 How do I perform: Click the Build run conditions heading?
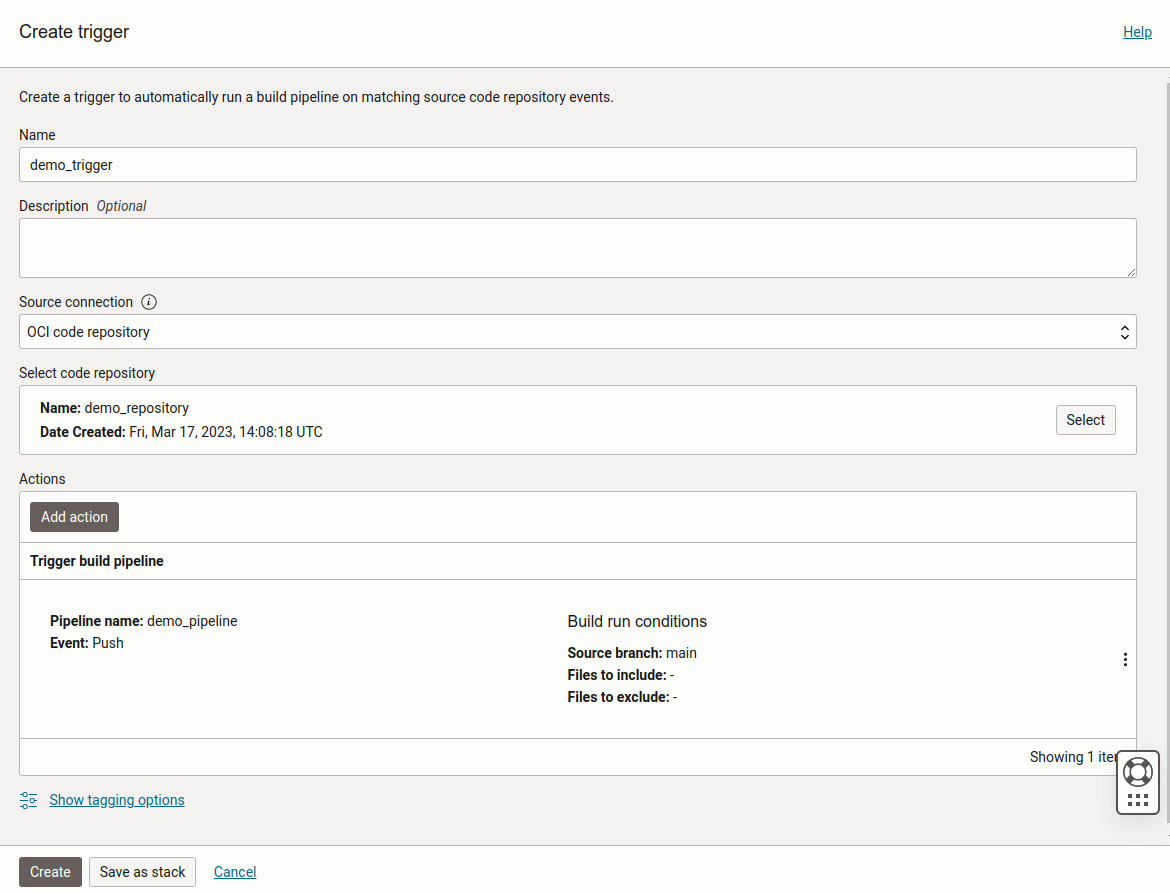tap(637, 621)
